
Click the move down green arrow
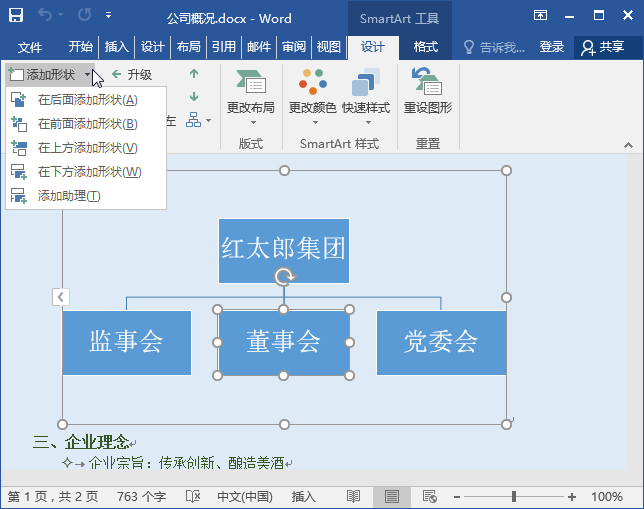point(194,97)
